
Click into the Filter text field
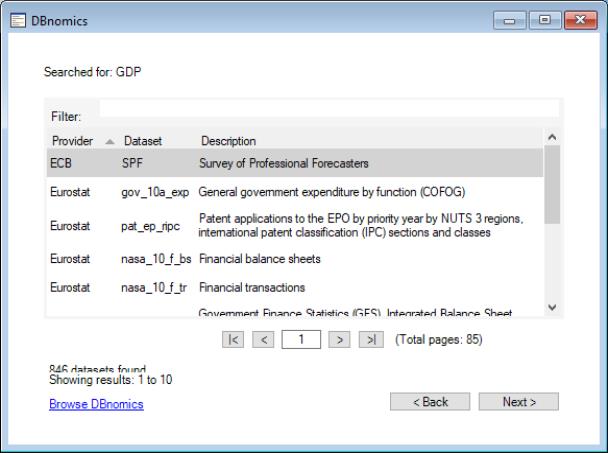click(328, 108)
